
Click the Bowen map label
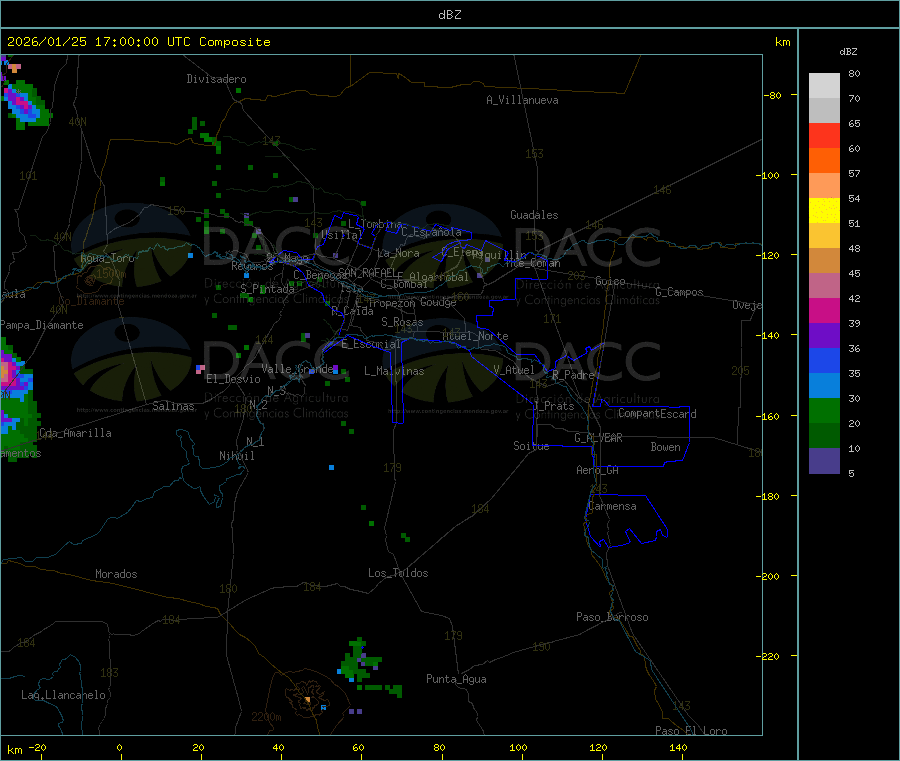click(x=666, y=447)
